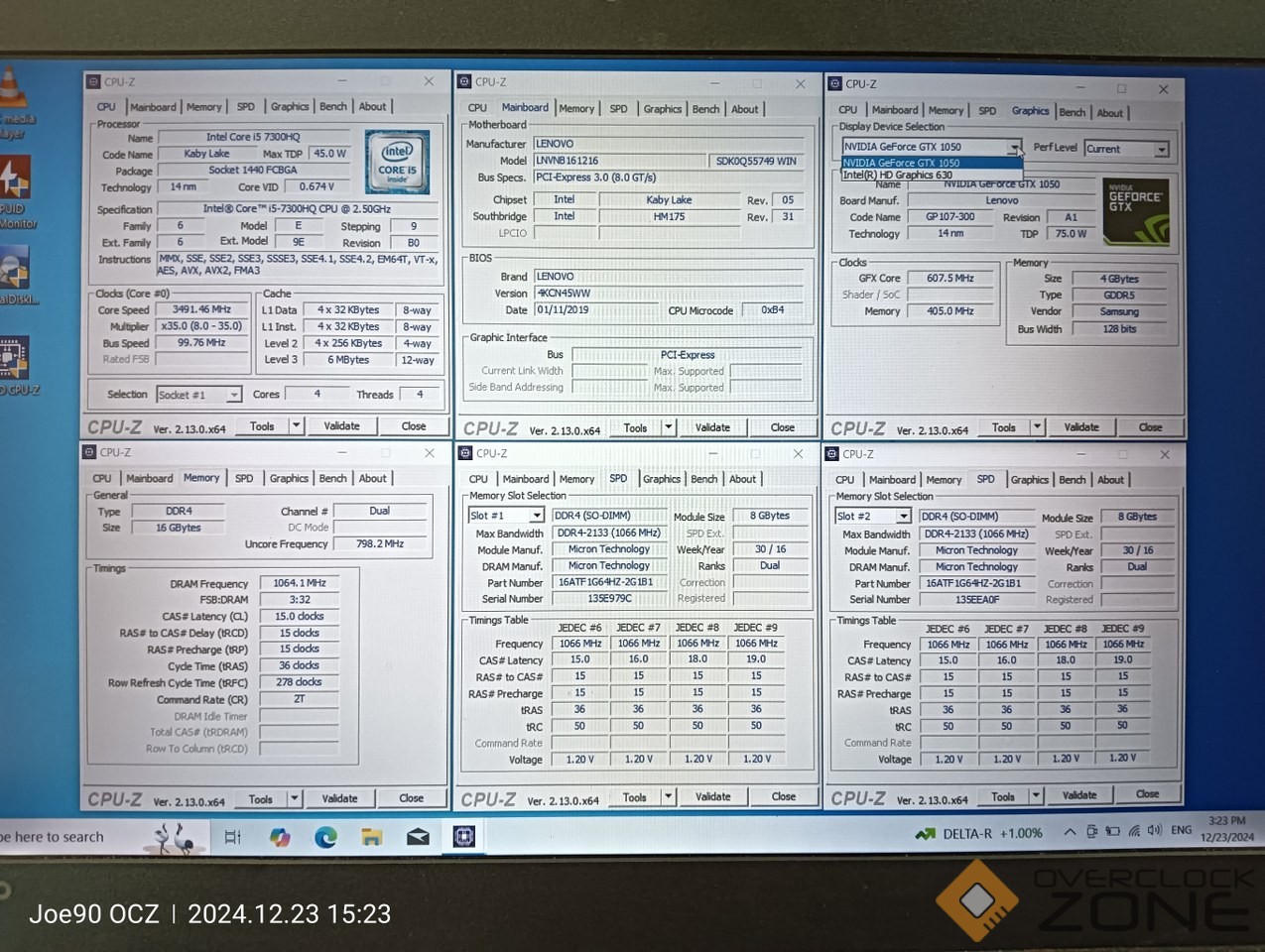Click the GP107-300 code name field
Image resolution: width=1265 pixels, height=952 pixels.
pos(949,217)
